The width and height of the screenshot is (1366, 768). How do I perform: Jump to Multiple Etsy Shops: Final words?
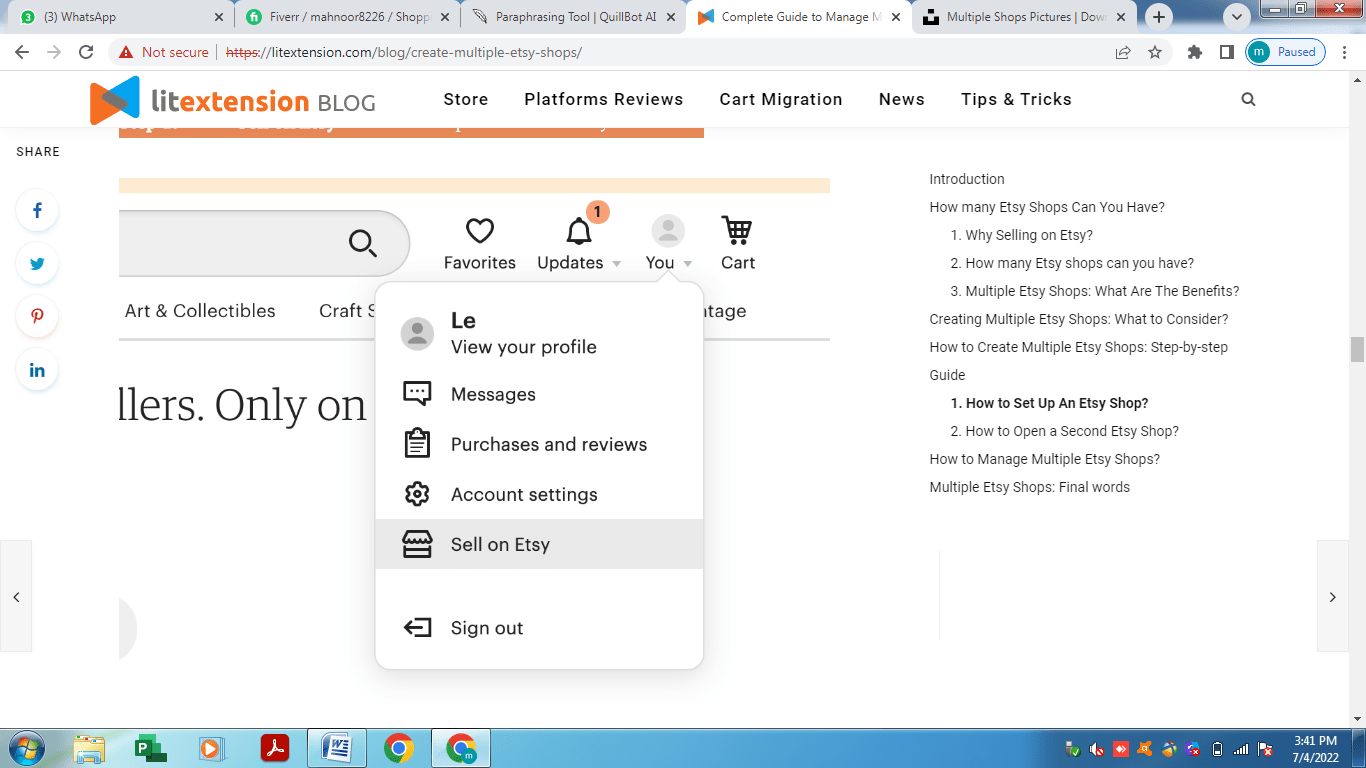(1030, 487)
